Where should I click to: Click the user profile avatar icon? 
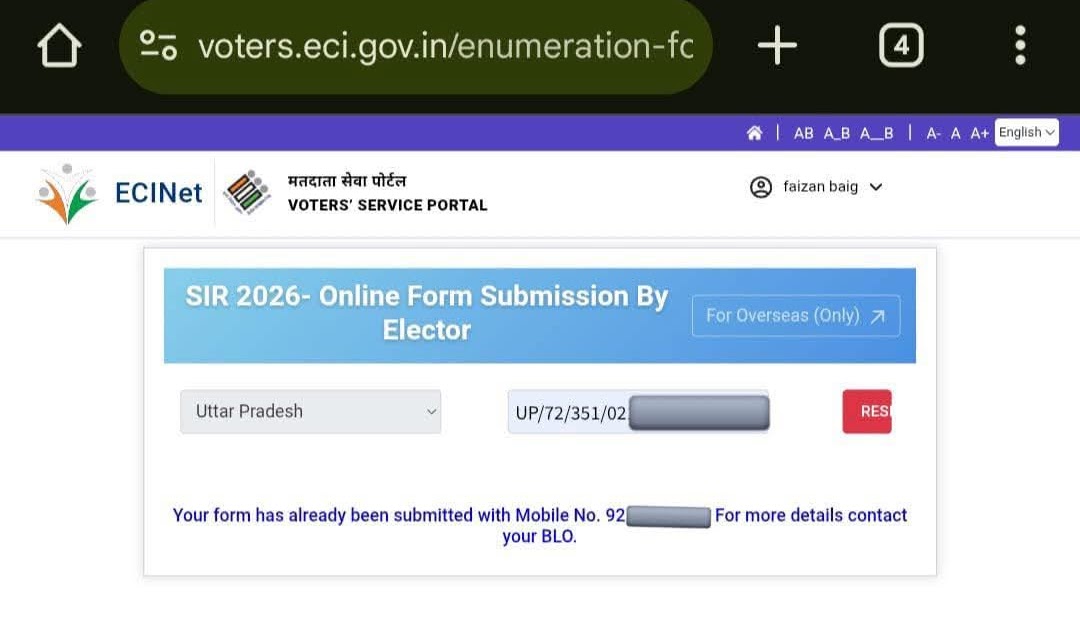[761, 187]
